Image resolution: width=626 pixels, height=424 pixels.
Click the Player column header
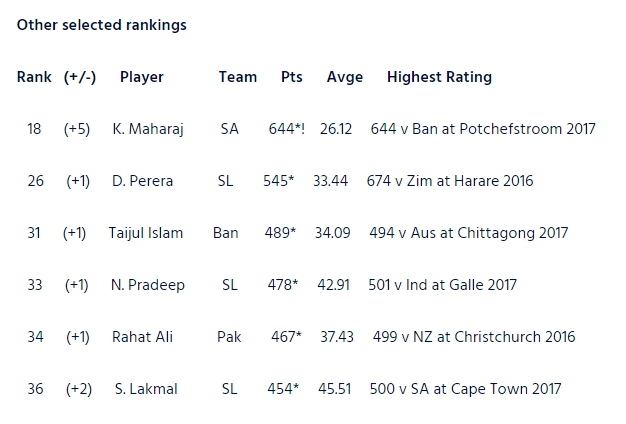click(142, 77)
